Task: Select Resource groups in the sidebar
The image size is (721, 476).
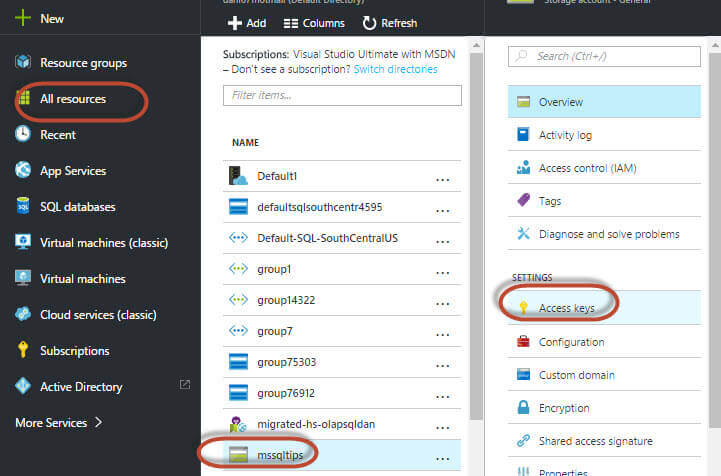Action: click(x=83, y=63)
